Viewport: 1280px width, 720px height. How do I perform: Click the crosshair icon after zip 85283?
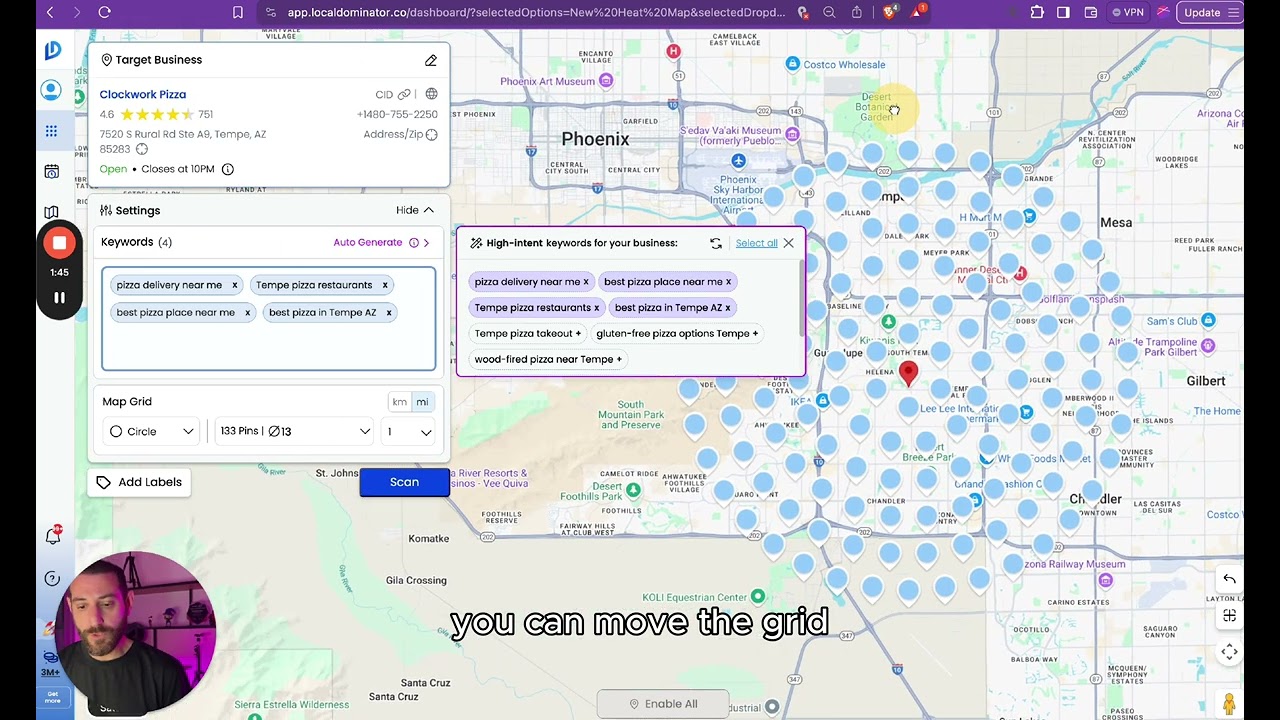pos(141,149)
